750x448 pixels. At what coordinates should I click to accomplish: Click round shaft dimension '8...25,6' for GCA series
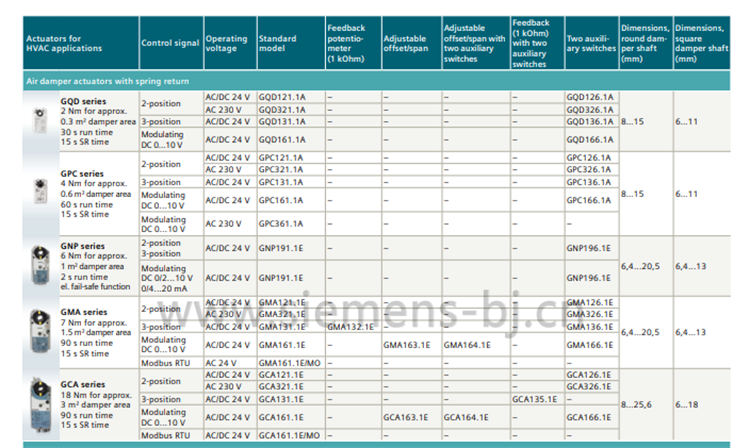636,404
